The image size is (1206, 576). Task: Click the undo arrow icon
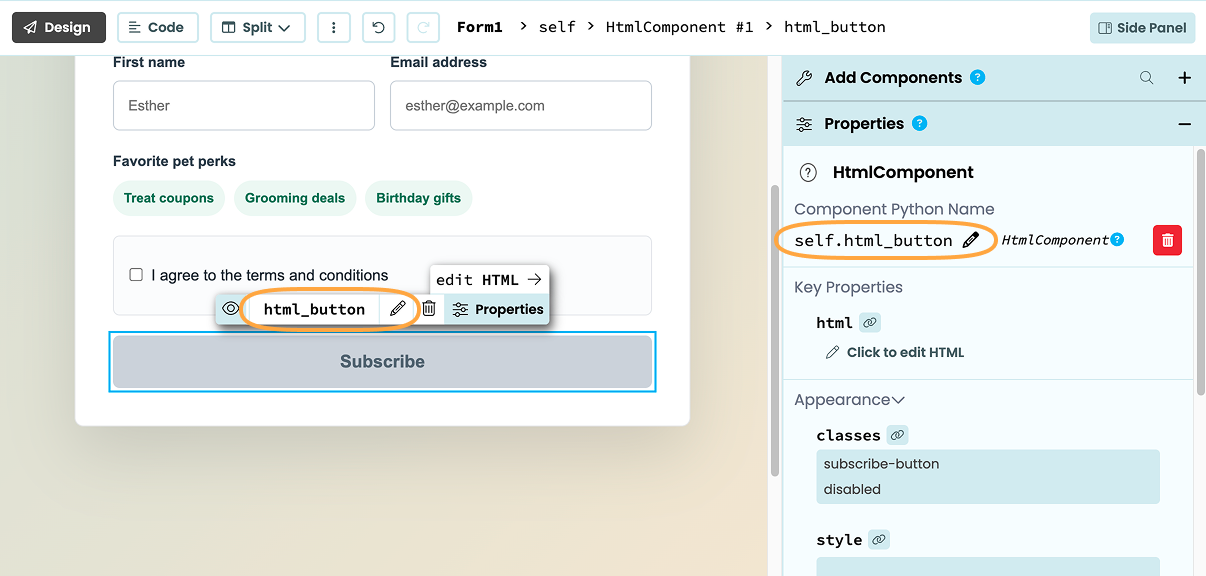pos(378,27)
